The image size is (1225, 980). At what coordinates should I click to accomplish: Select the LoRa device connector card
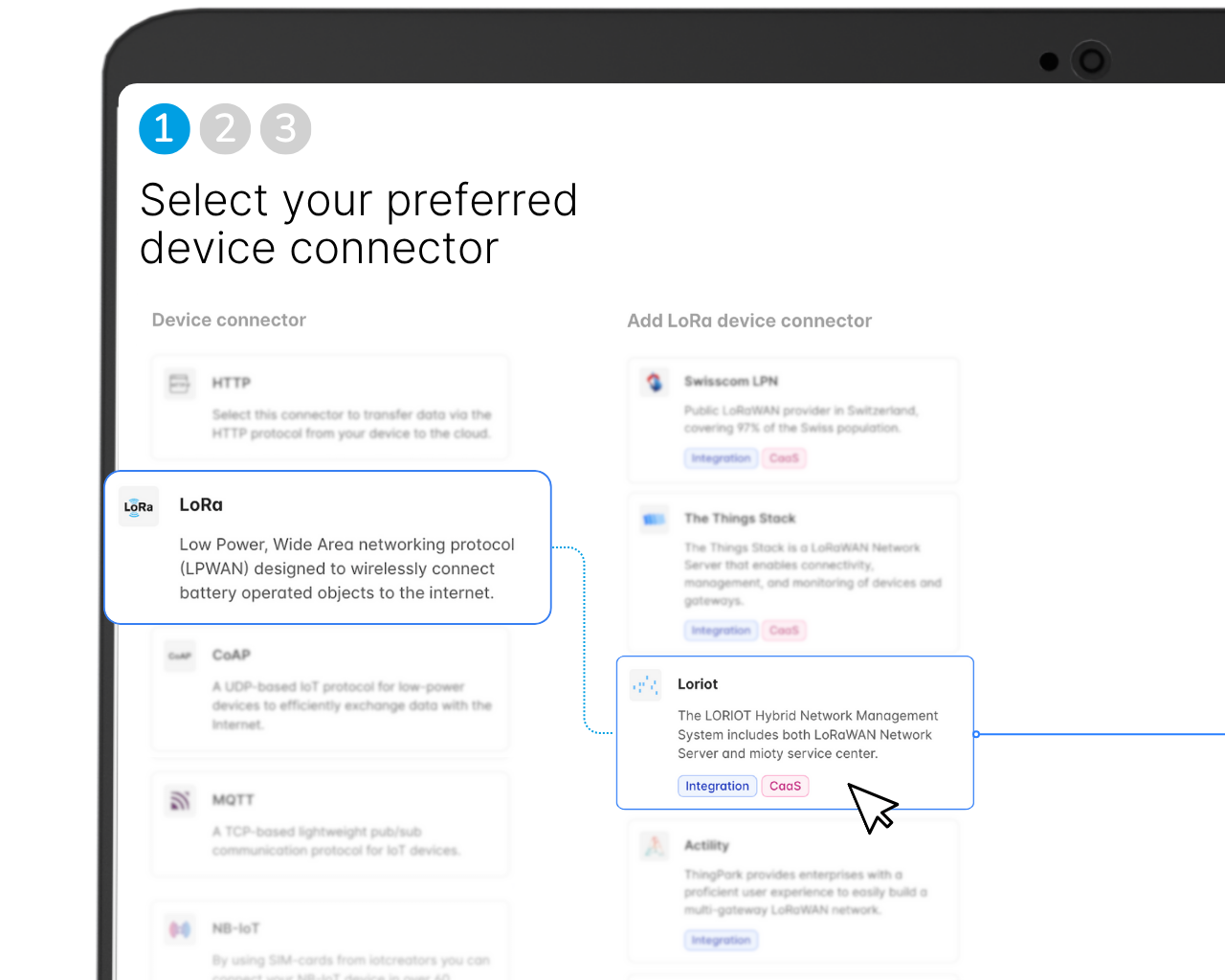327,547
